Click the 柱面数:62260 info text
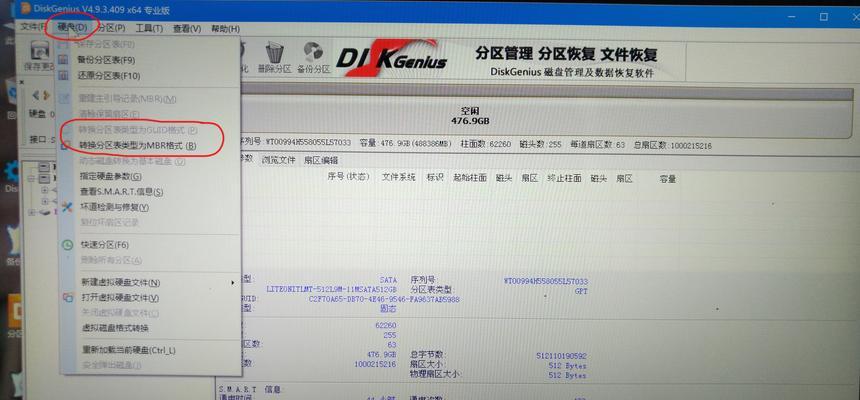860x400 pixels. coord(485,144)
